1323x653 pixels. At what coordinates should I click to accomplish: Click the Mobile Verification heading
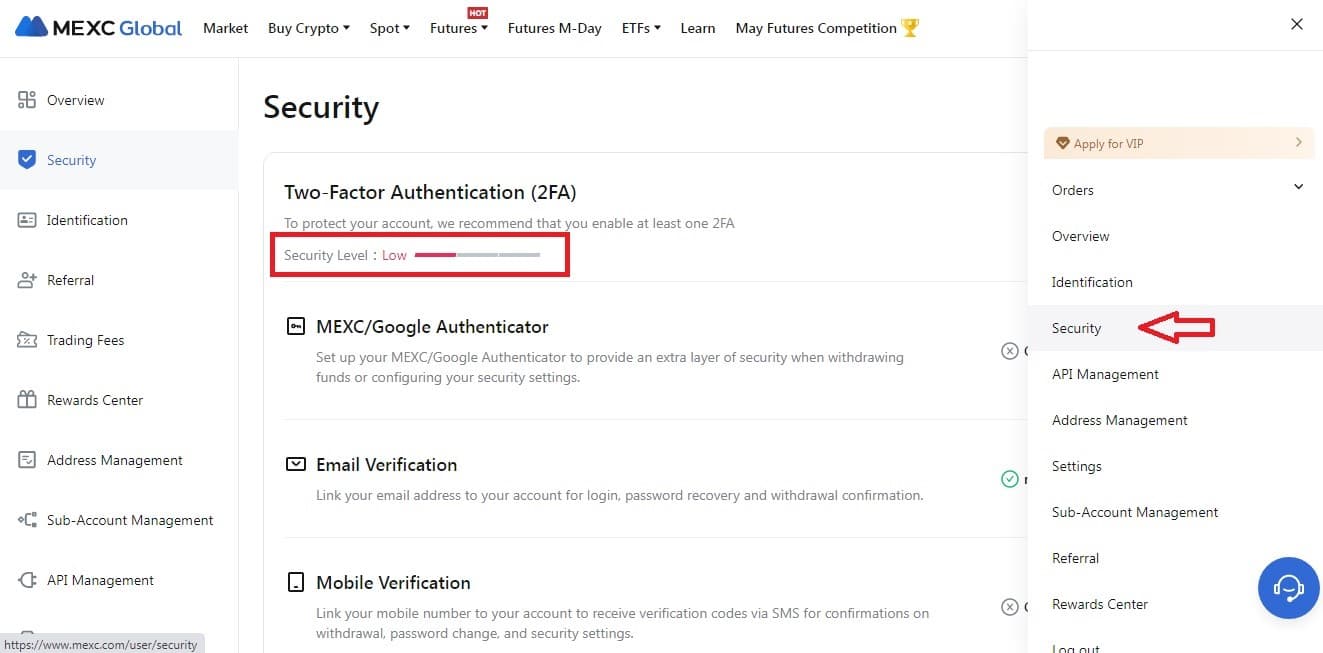pos(393,583)
